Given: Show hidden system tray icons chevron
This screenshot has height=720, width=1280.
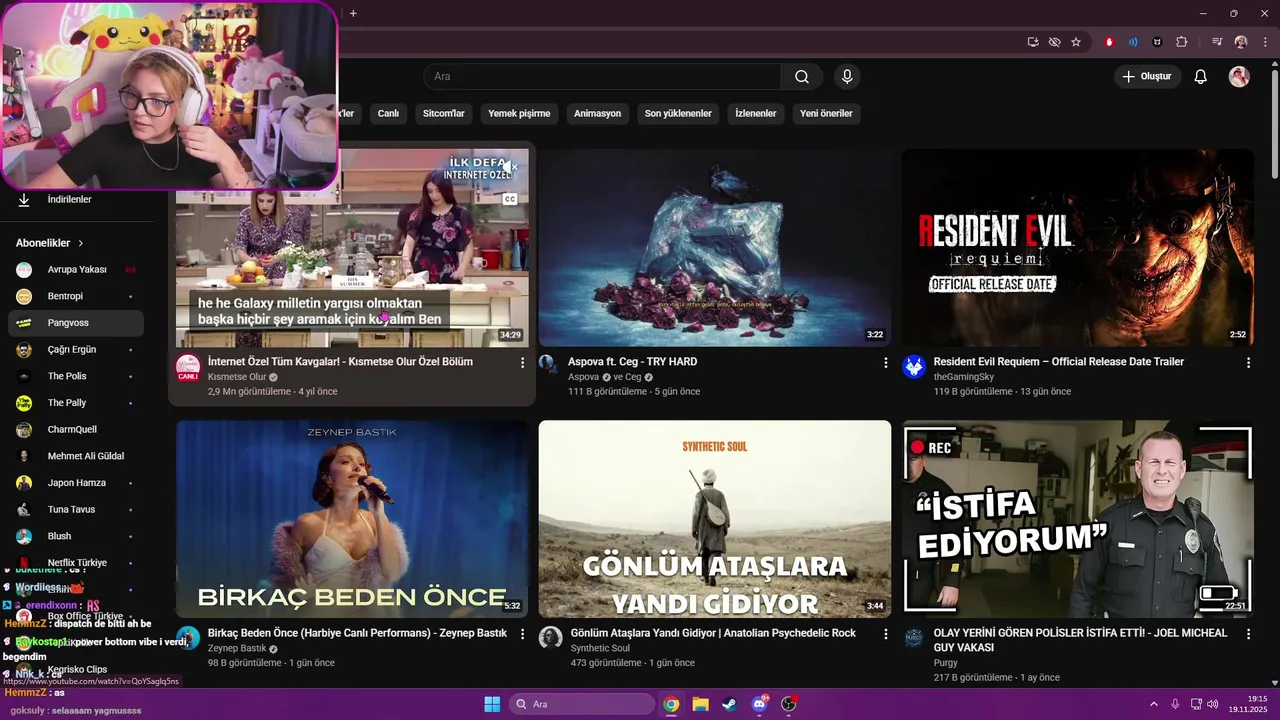Looking at the screenshot, I should click(1153, 704).
